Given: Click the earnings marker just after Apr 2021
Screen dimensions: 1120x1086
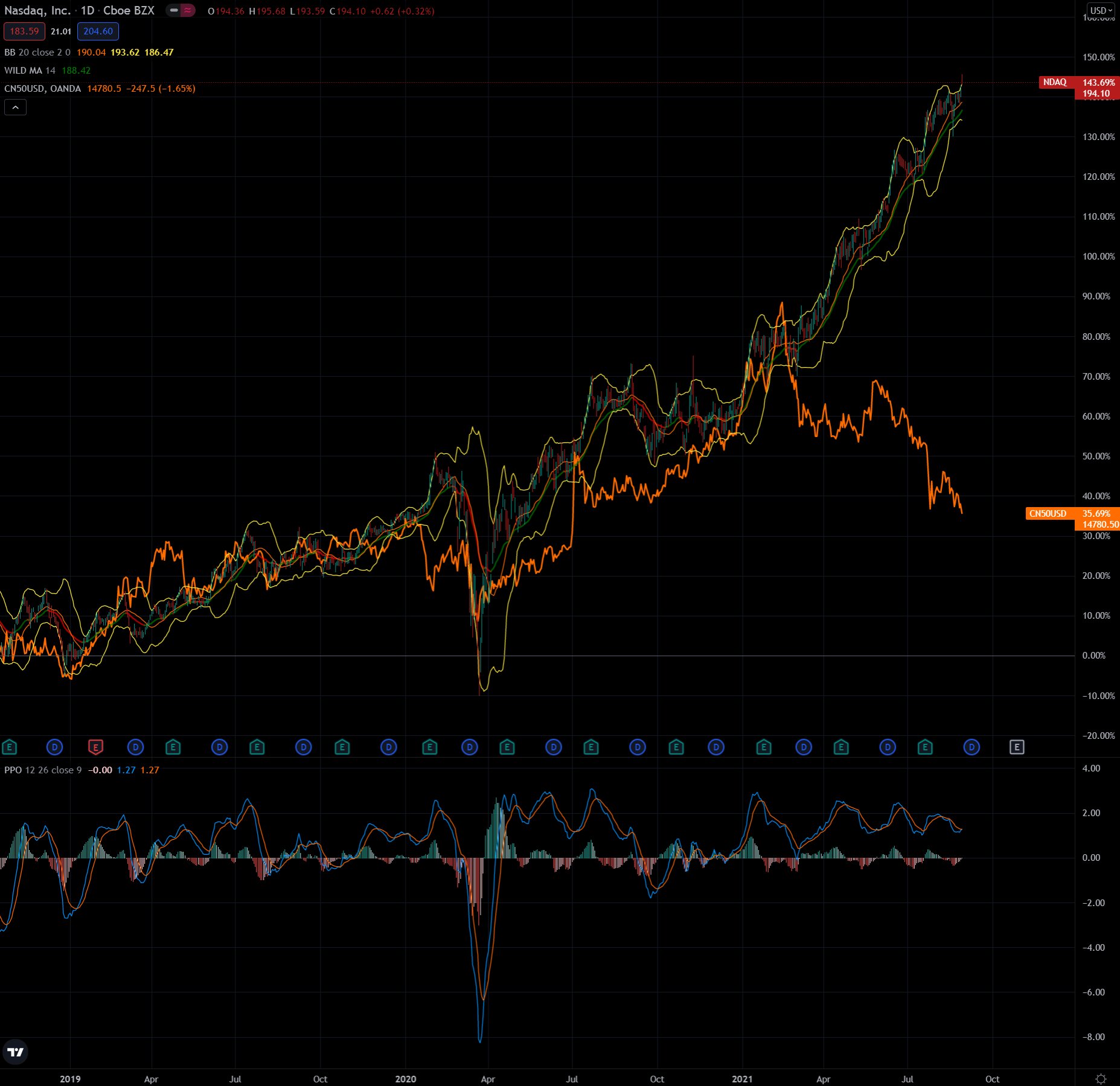Looking at the screenshot, I should [841, 747].
